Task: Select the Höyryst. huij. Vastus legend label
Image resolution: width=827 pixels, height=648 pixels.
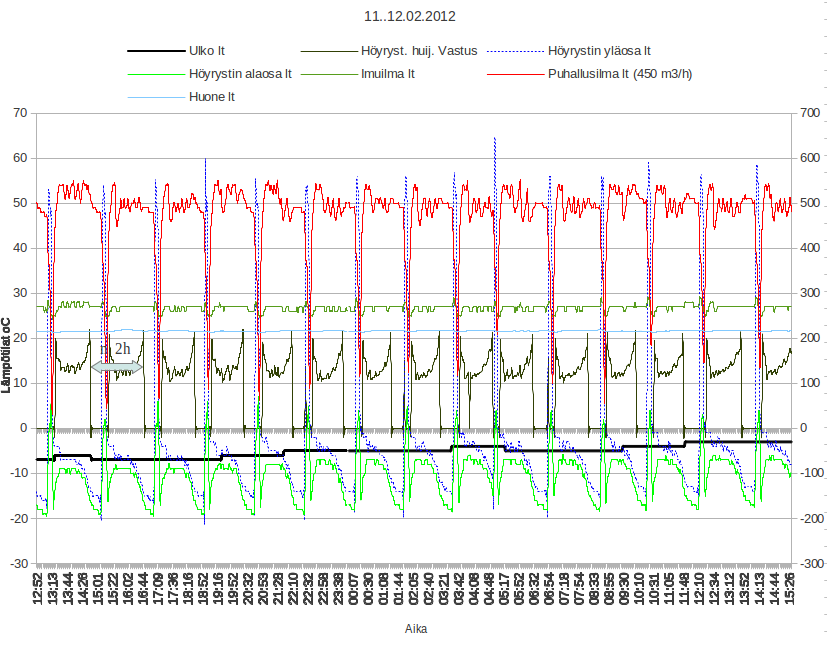Action: (x=418, y=50)
